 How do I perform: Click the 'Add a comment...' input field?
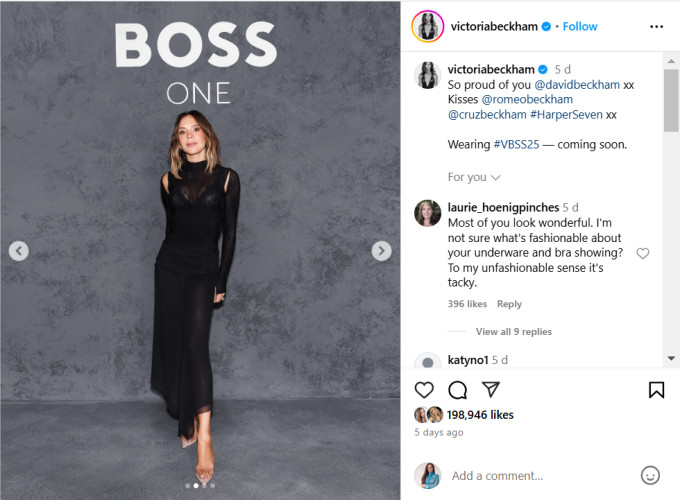(x=530, y=476)
